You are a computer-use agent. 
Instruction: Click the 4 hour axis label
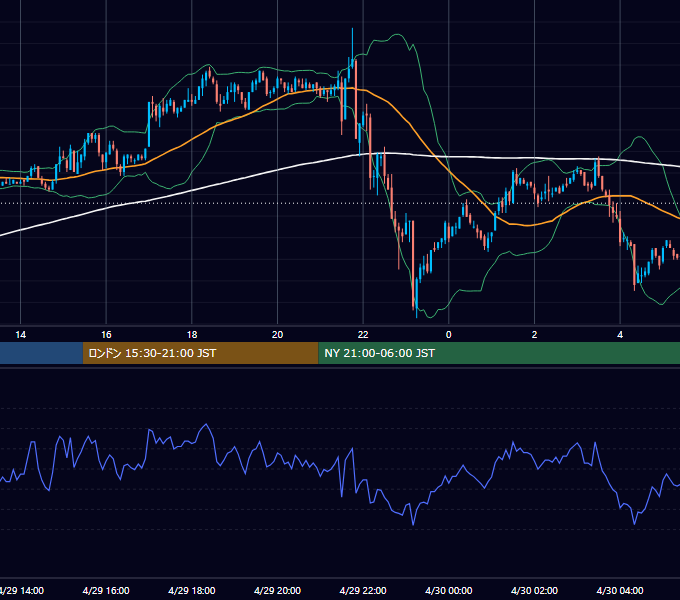(620, 335)
